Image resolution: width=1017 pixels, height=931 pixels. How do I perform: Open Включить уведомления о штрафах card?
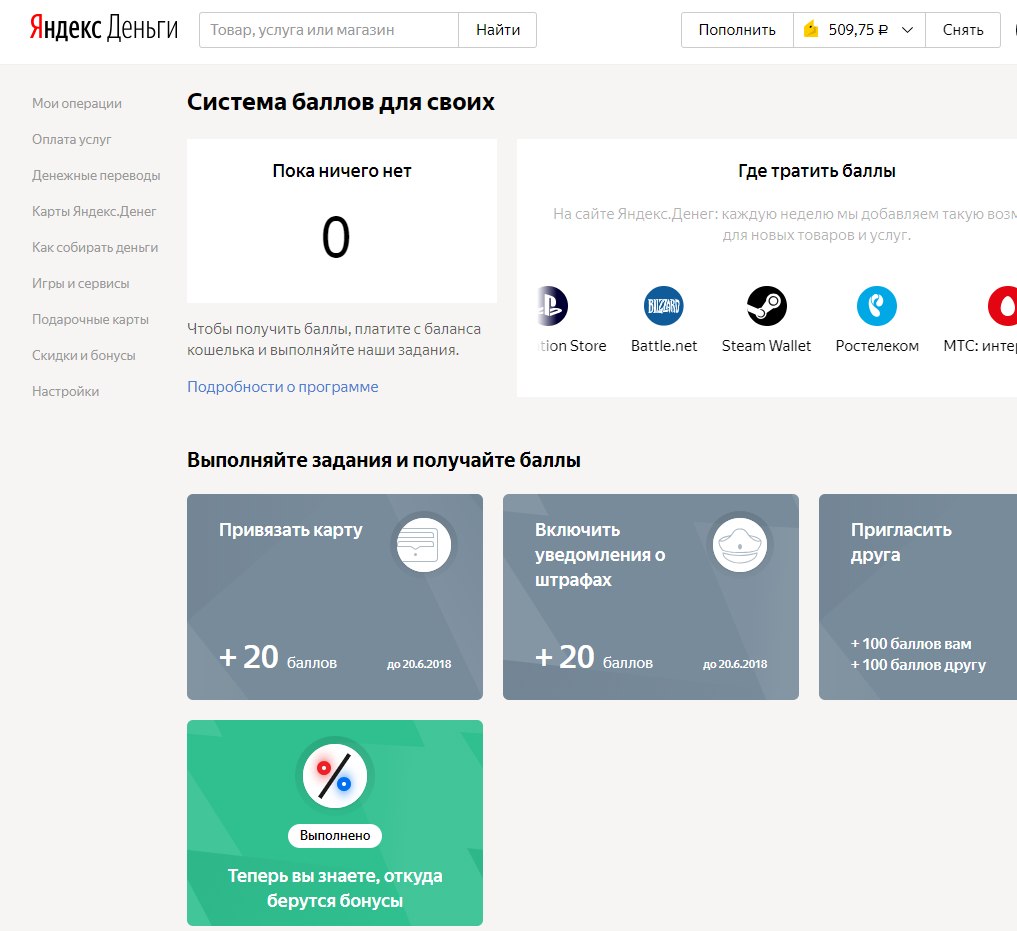coord(651,597)
